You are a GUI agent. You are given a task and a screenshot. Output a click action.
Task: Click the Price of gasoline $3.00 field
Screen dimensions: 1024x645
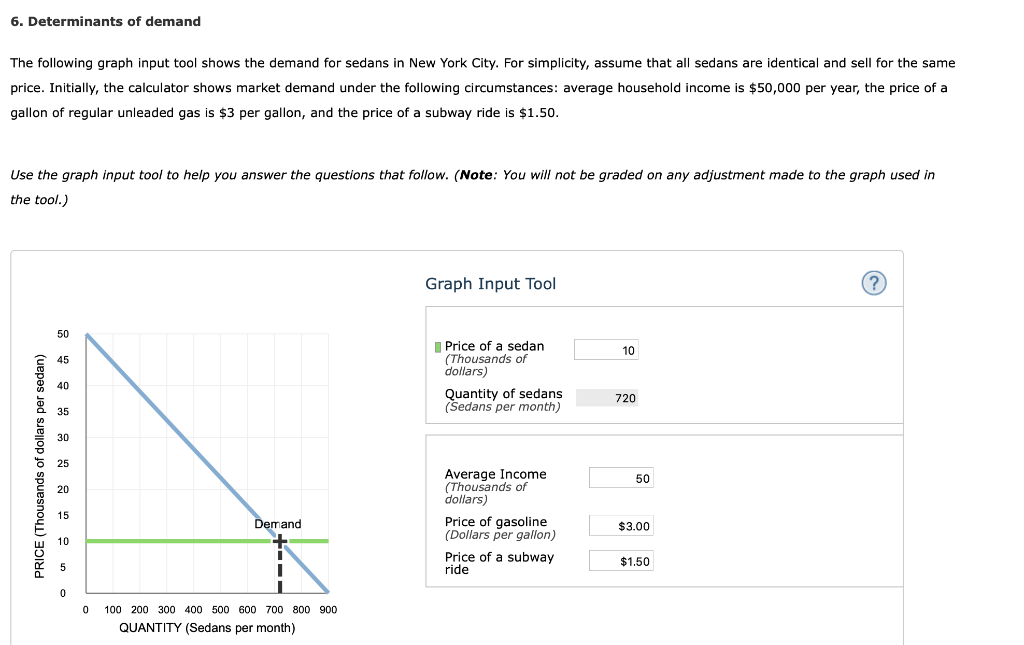point(621,525)
